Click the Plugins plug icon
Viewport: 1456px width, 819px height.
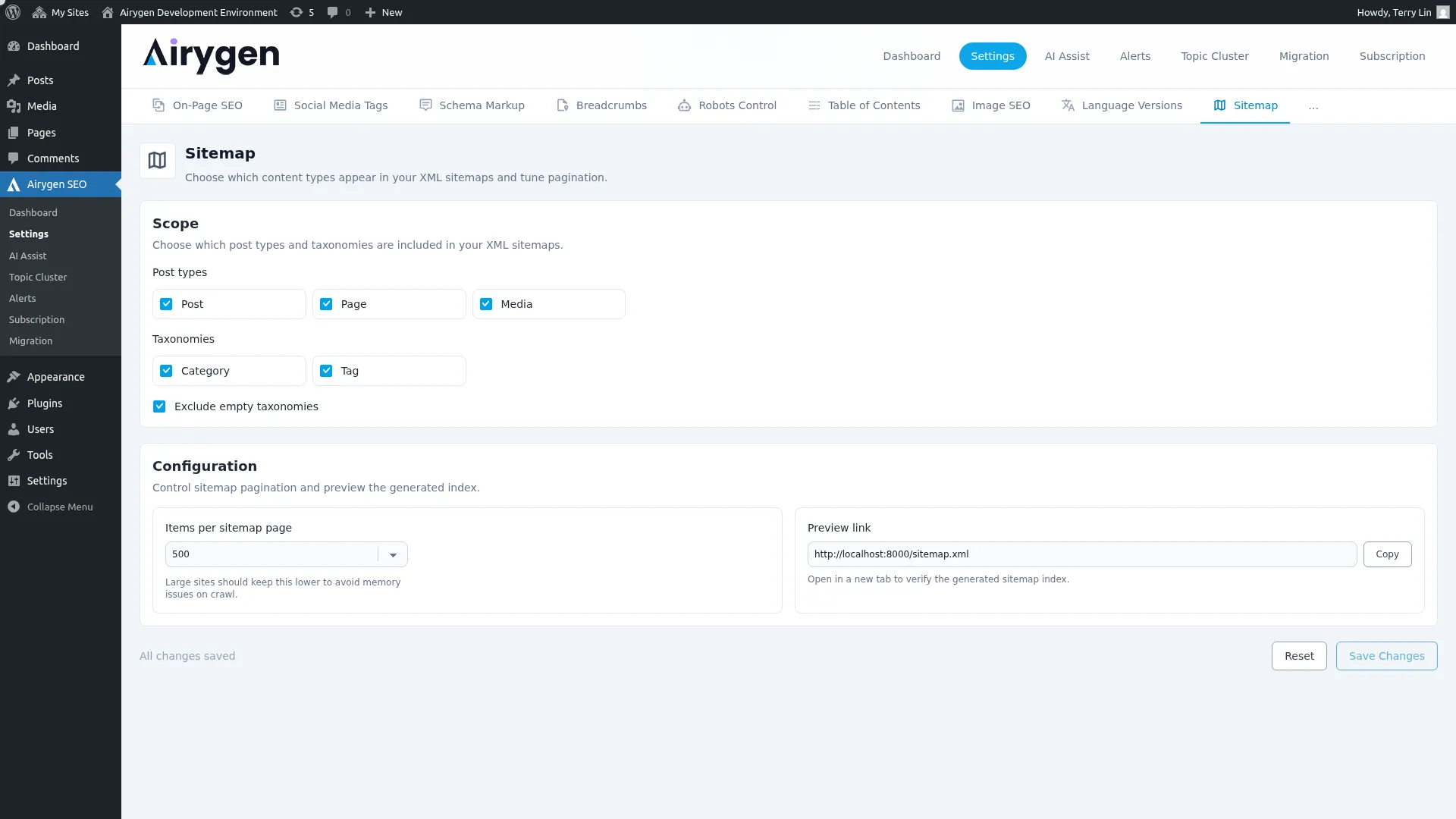coord(14,403)
